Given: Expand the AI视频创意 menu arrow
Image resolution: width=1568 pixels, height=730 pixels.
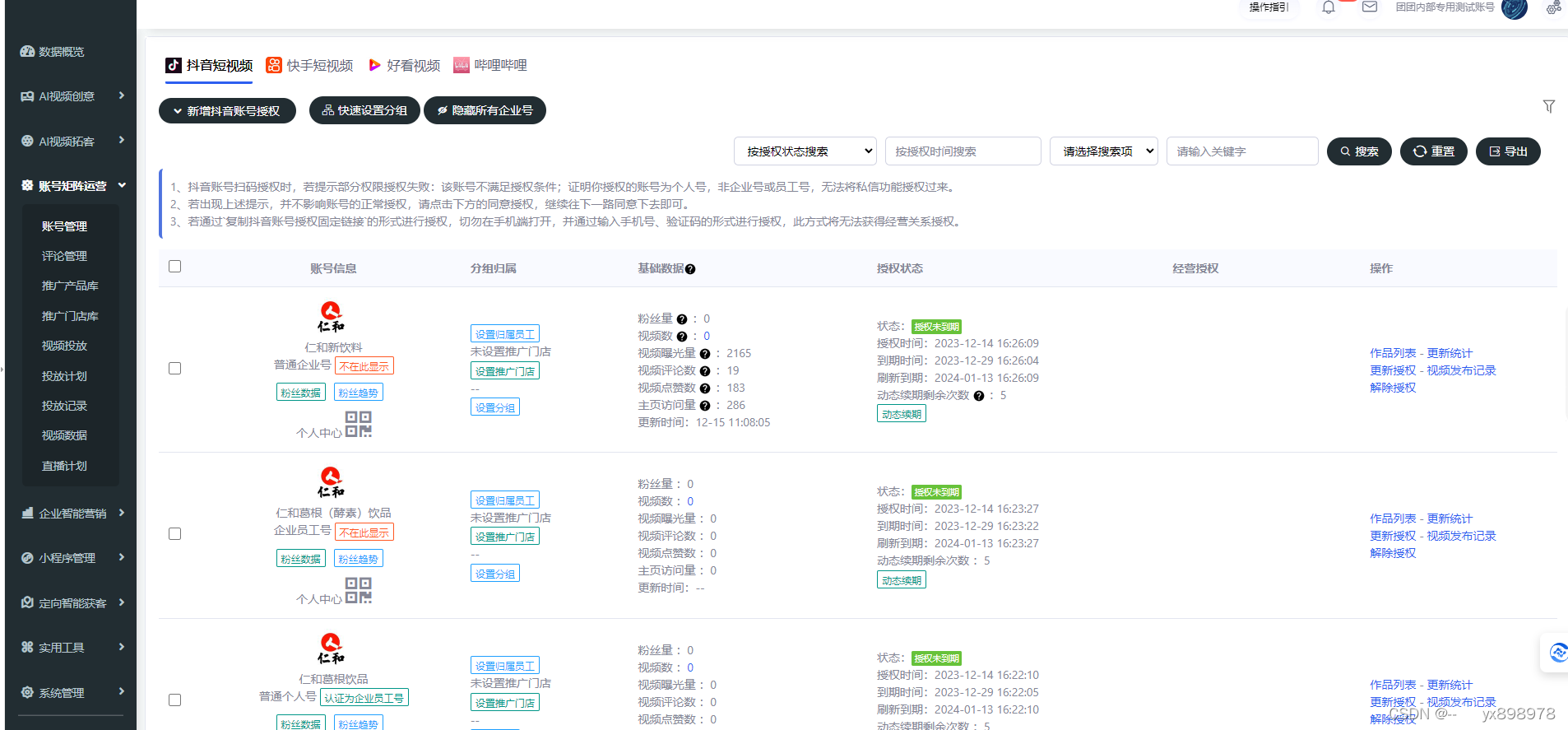Looking at the screenshot, I should coord(122,95).
